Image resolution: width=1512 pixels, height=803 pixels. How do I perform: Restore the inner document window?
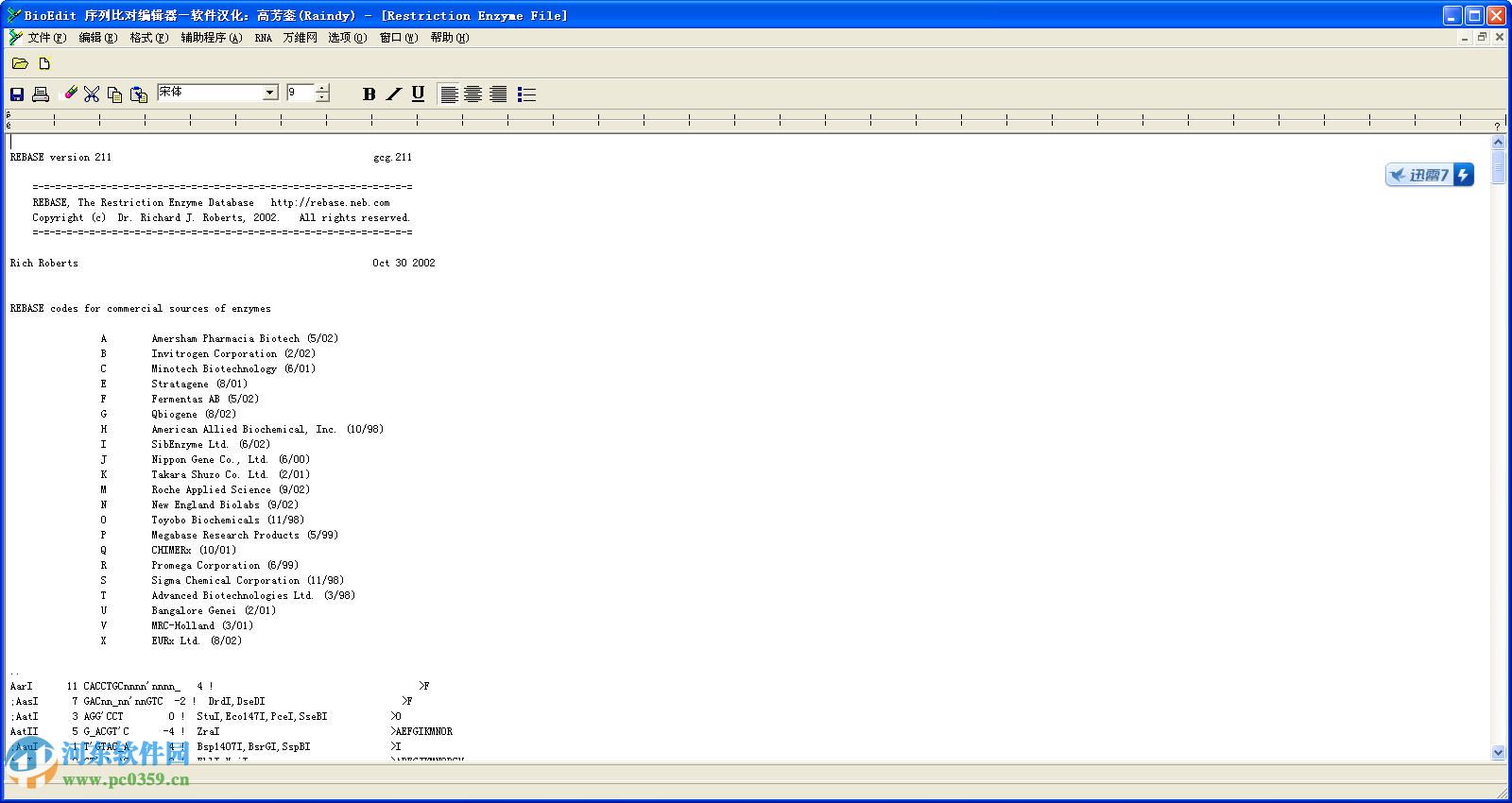[1482, 38]
